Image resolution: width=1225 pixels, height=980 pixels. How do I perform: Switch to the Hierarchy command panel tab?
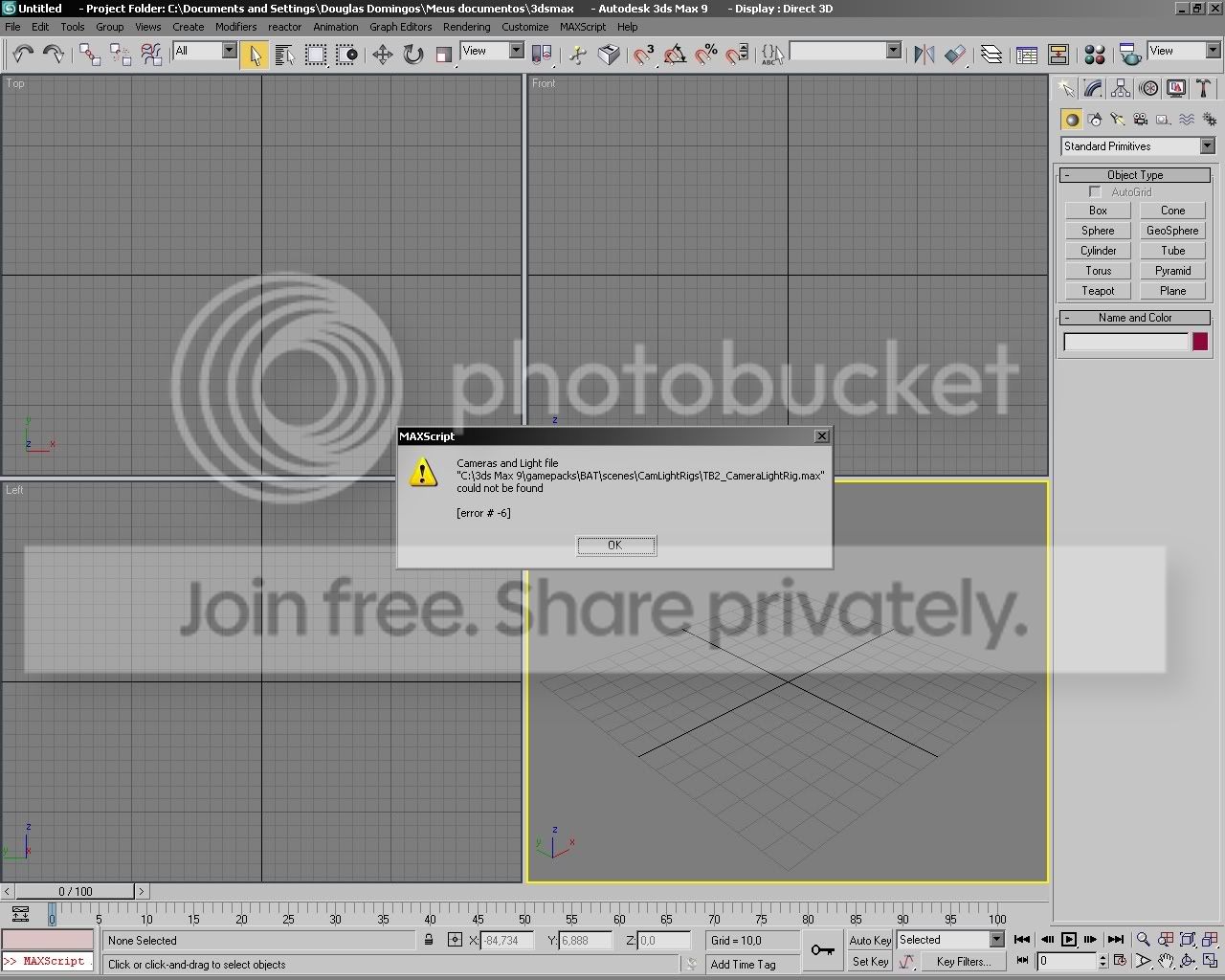(x=1121, y=89)
